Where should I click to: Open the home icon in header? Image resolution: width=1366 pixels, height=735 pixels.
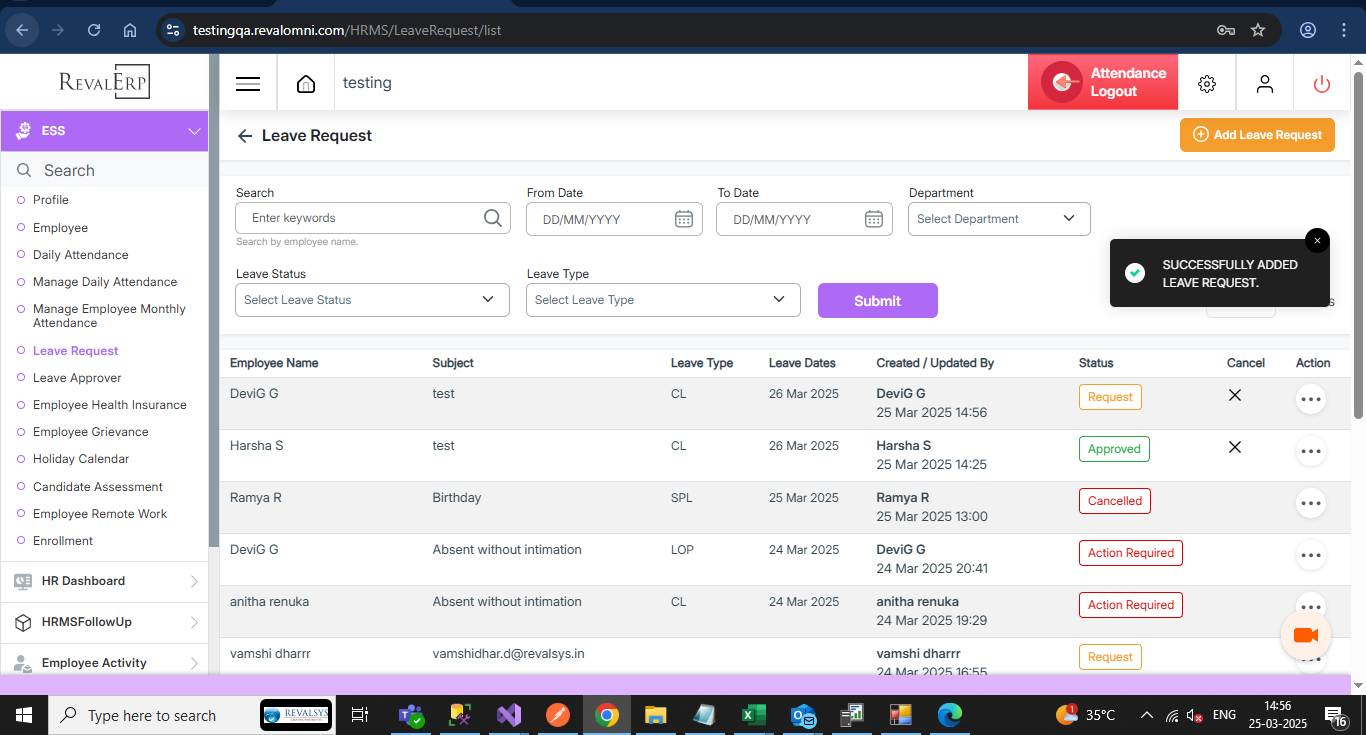click(306, 84)
